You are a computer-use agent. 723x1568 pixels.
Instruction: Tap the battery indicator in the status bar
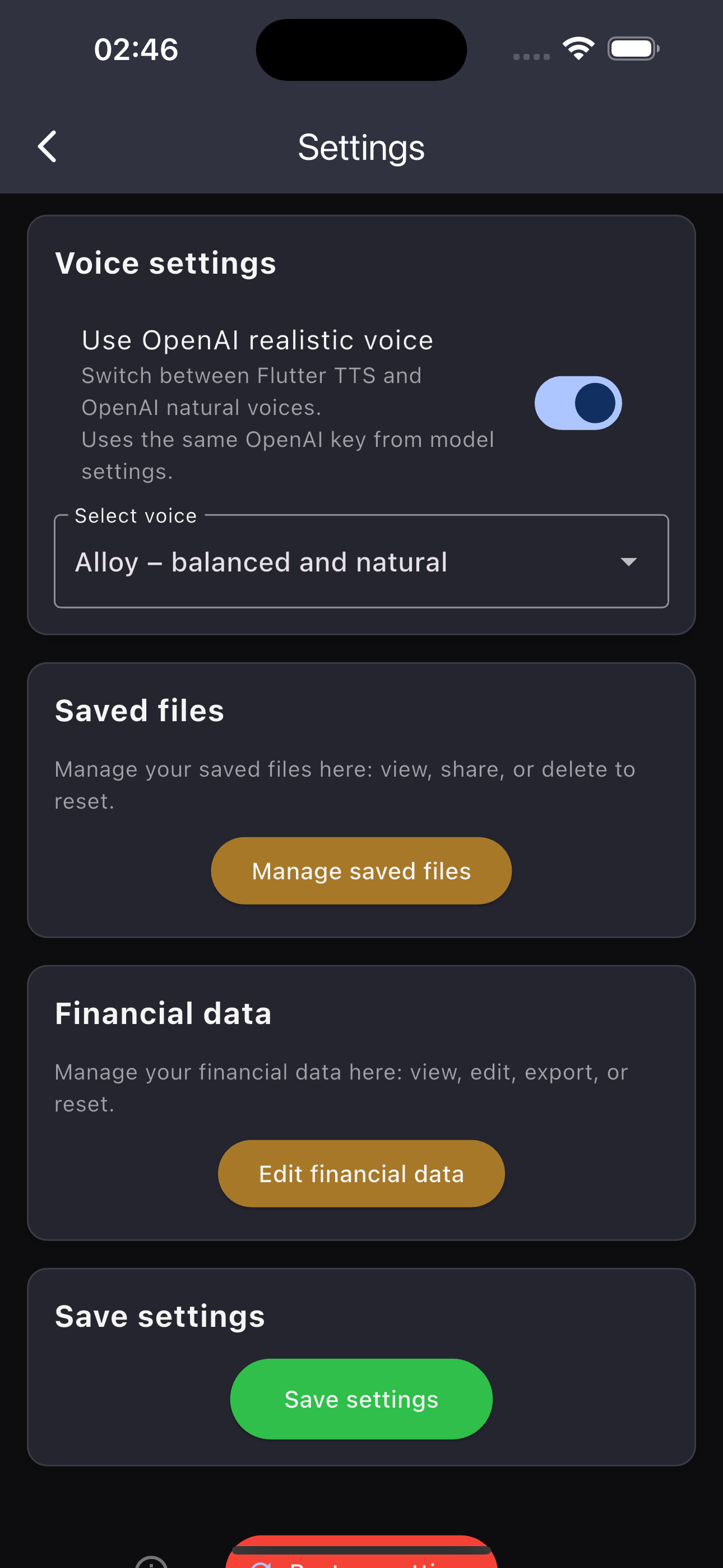633,48
